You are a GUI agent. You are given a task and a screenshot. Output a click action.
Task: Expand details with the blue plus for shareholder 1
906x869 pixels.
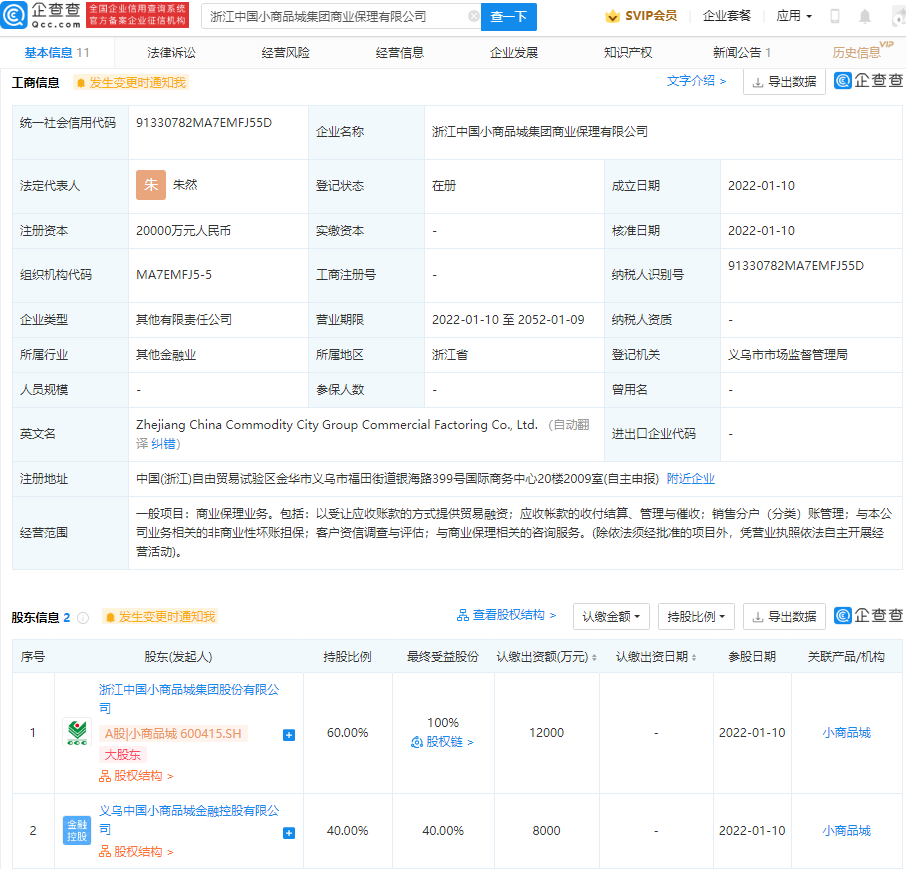pyautogui.click(x=287, y=734)
